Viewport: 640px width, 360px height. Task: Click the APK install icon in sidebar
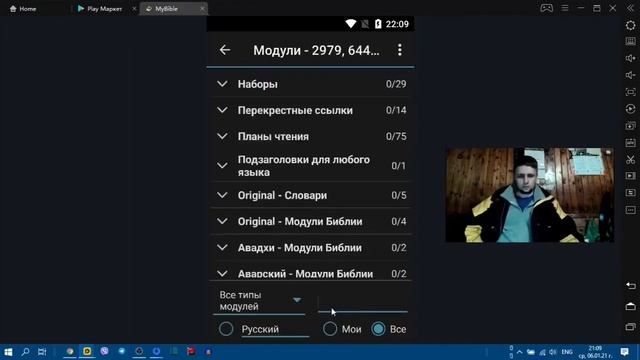pyautogui.click(x=630, y=142)
